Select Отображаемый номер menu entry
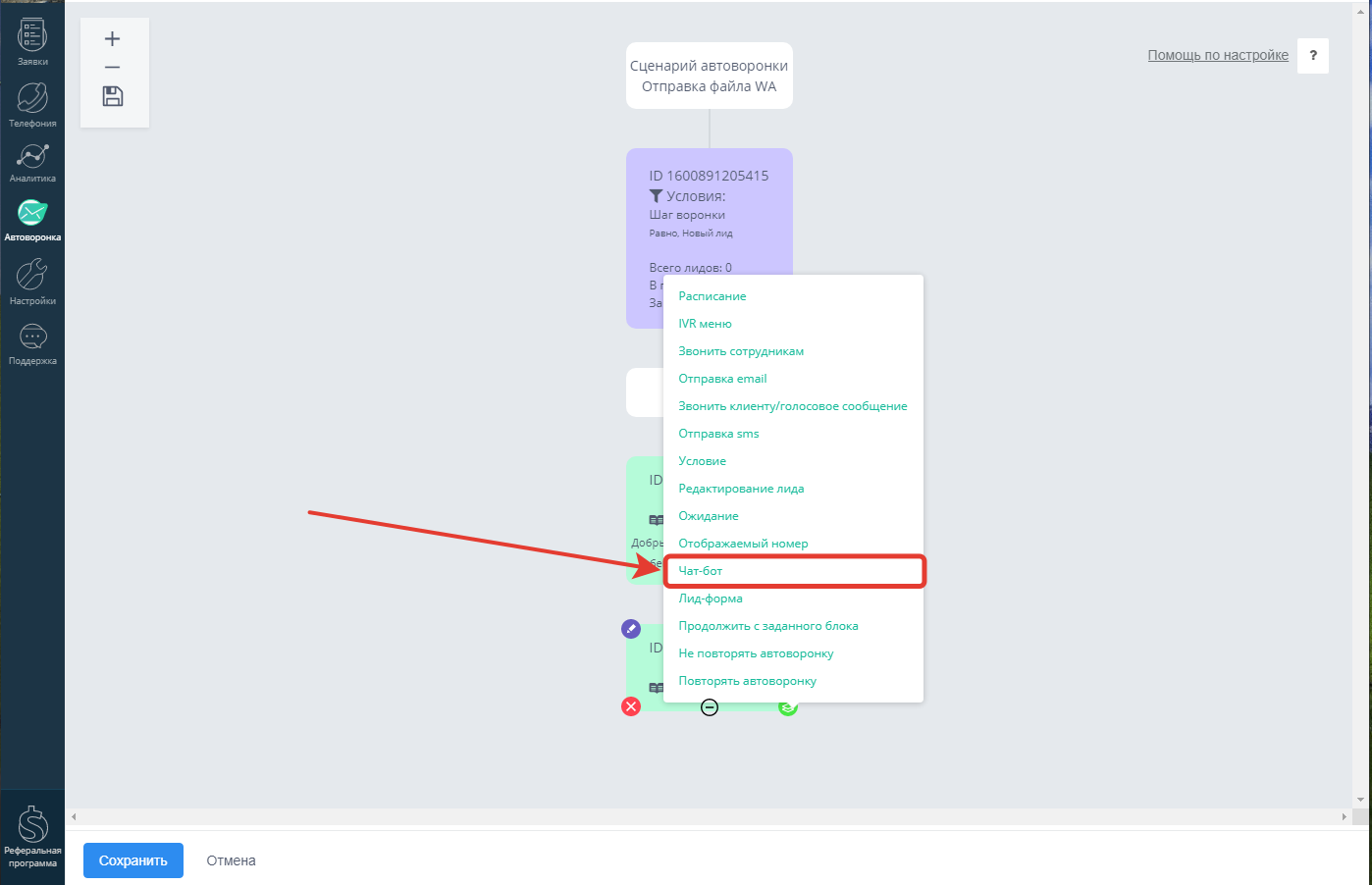 coord(743,544)
